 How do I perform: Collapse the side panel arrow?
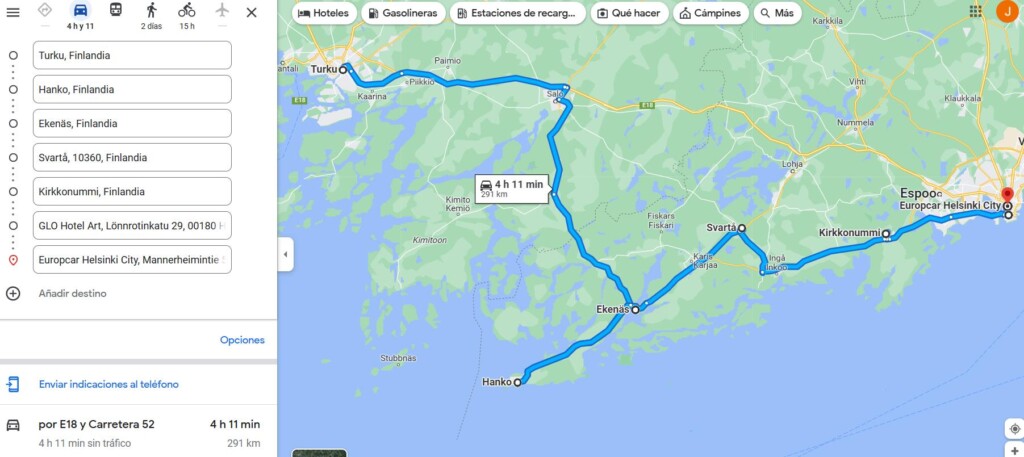point(285,255)
